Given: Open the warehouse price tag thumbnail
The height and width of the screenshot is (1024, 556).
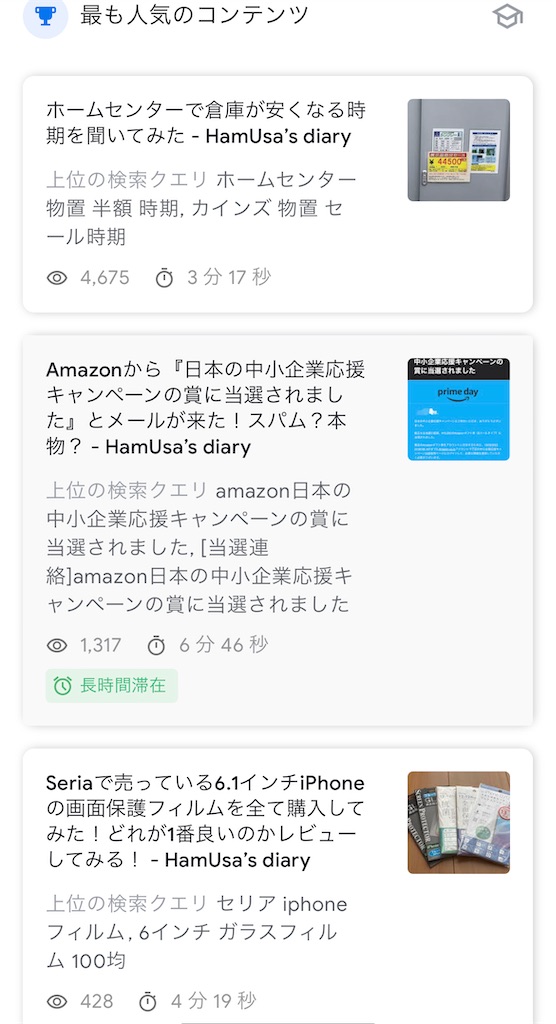Looking at the screenshot, I should click(459, 150).
